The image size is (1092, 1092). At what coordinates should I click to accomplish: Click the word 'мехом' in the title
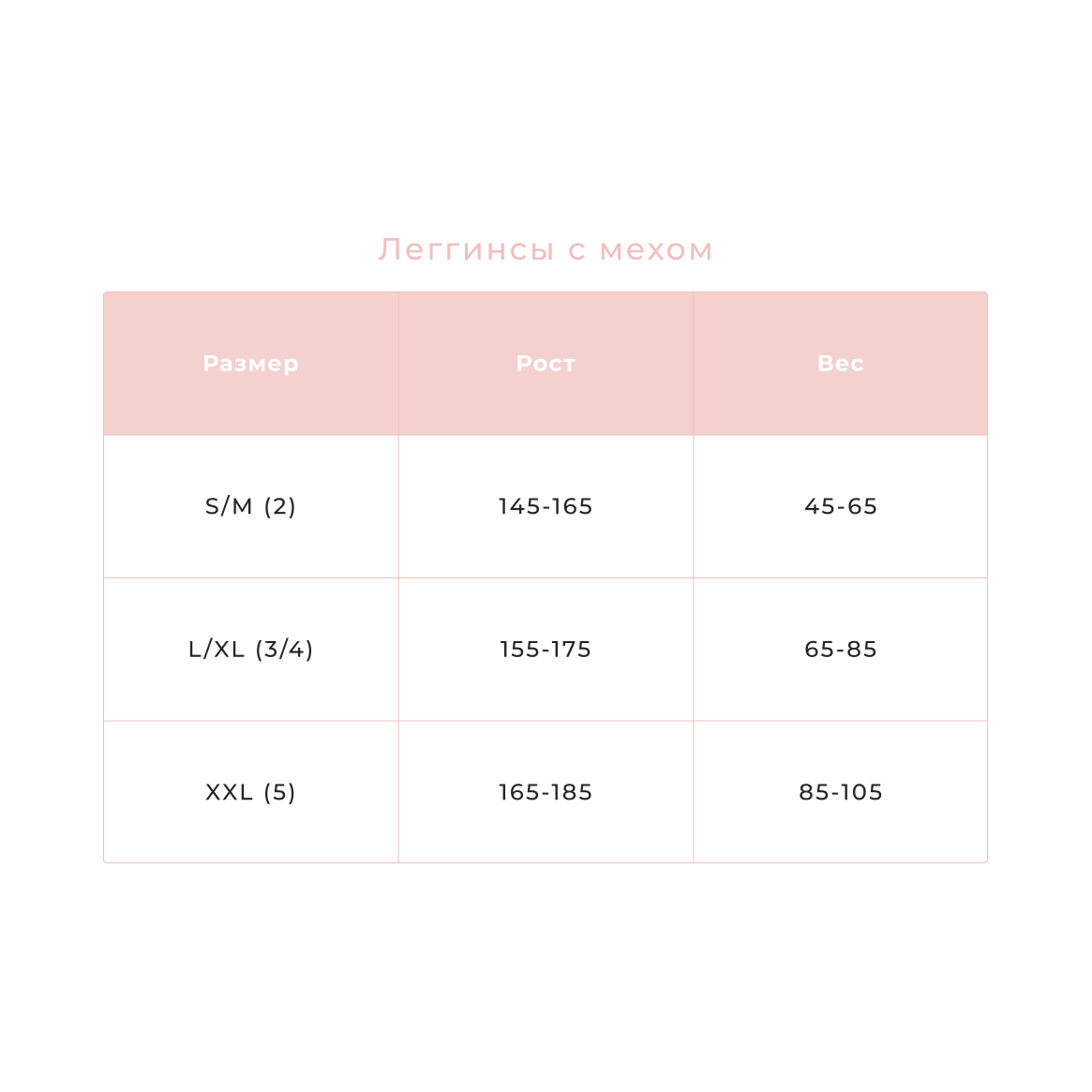click(656, 250)
